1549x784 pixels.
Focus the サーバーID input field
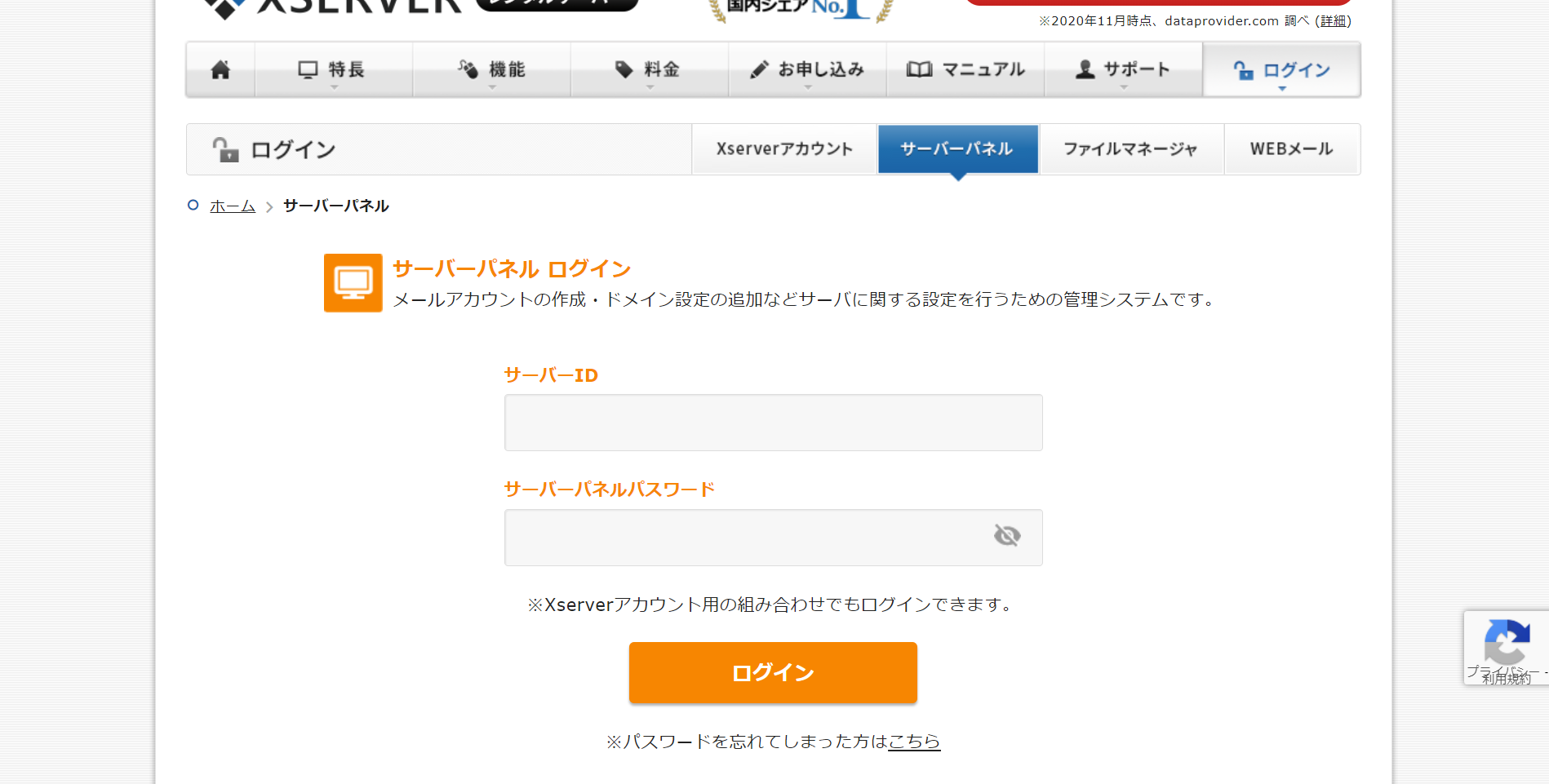click(774, 423)
